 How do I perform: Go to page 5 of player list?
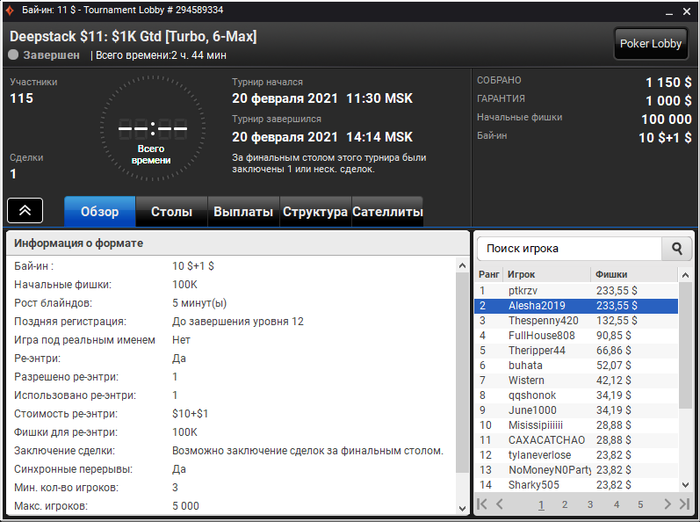point(641,505)
